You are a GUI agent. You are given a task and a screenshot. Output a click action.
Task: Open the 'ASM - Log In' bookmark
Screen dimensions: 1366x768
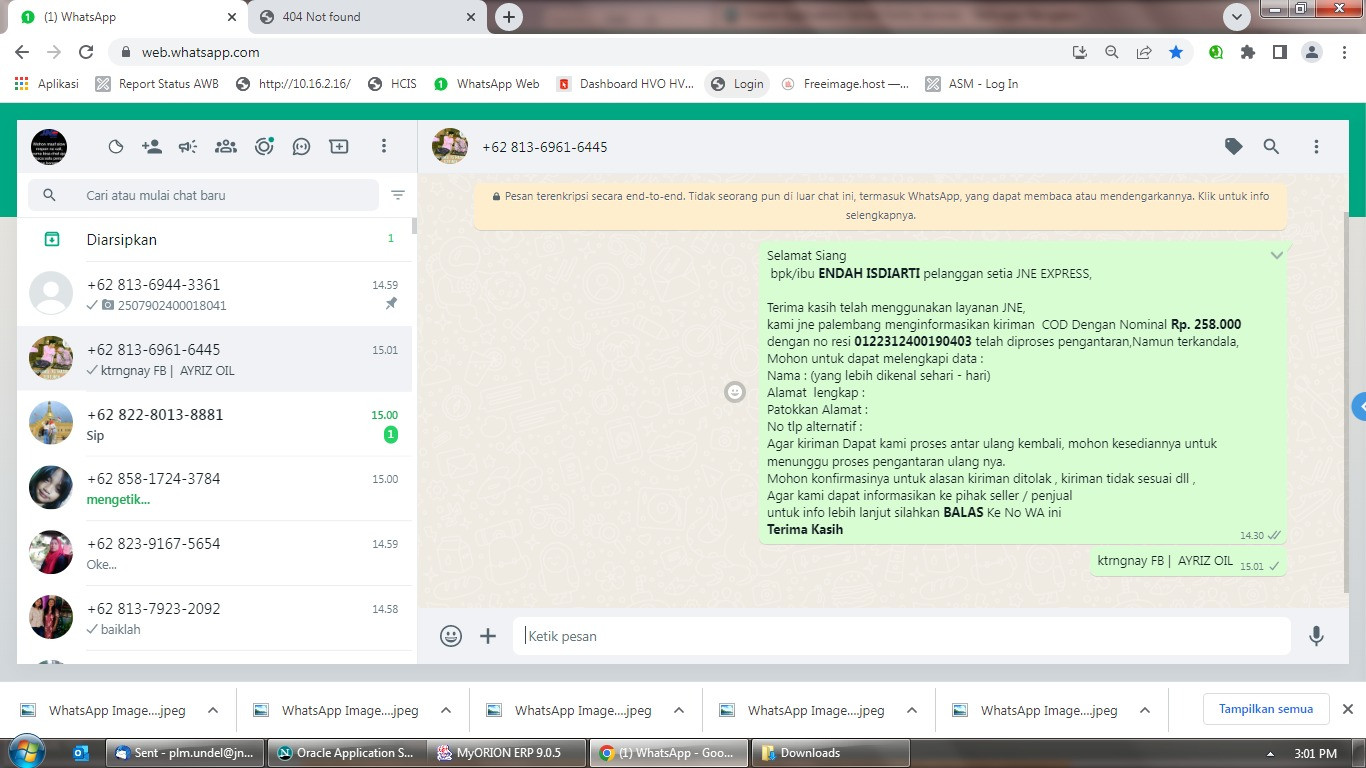(972, 84)
